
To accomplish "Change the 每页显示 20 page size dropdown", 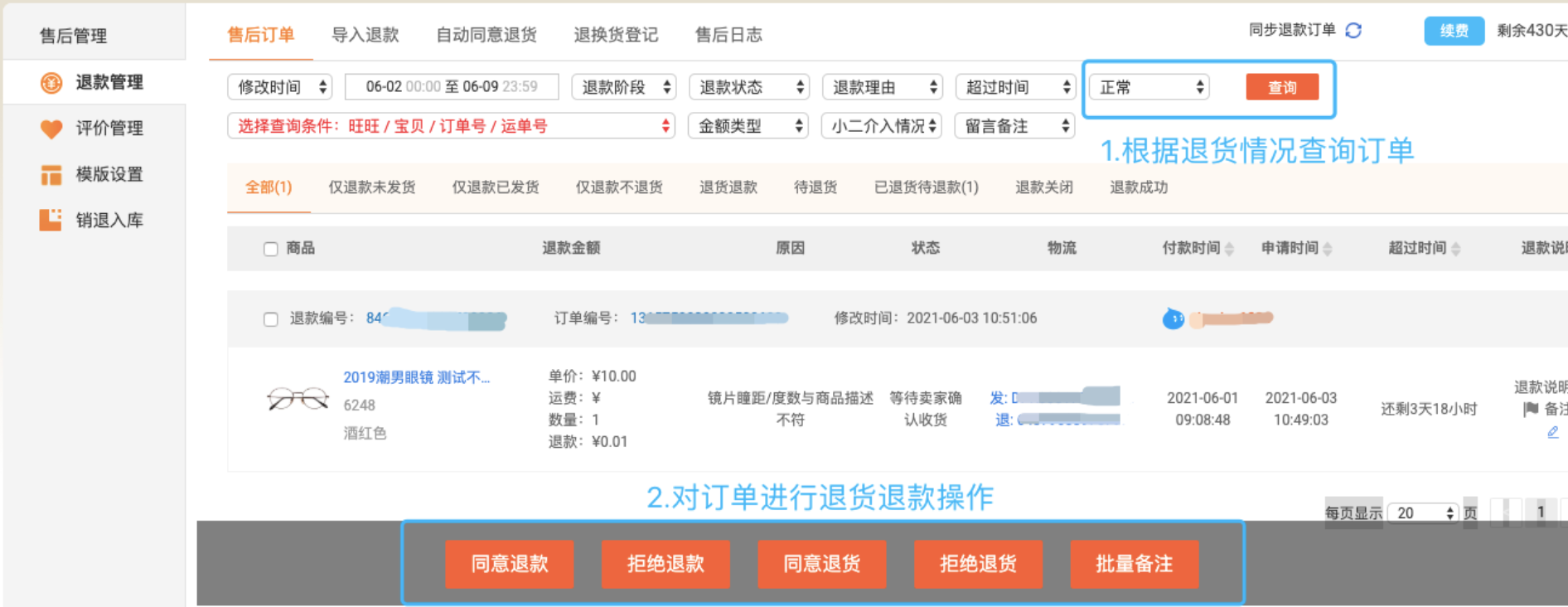I will pos(1423,513).
